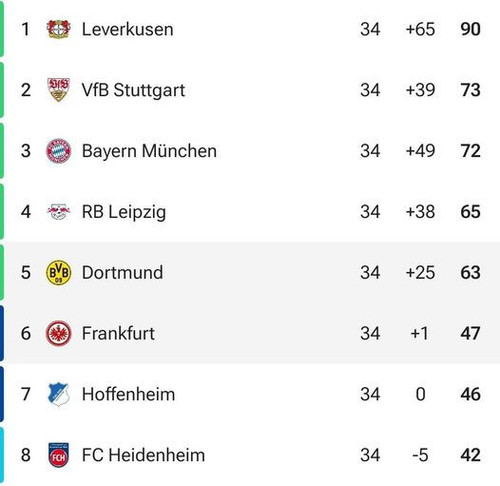Click Frankfurt's 47 points value
Image resolution: width=500 pixels, height=486 pixels.
point(470,333)
